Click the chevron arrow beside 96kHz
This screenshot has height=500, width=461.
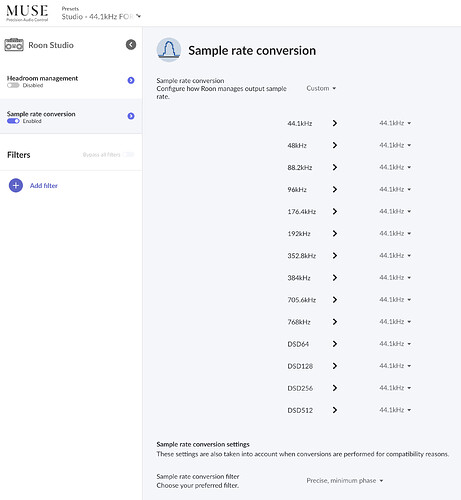335,189
